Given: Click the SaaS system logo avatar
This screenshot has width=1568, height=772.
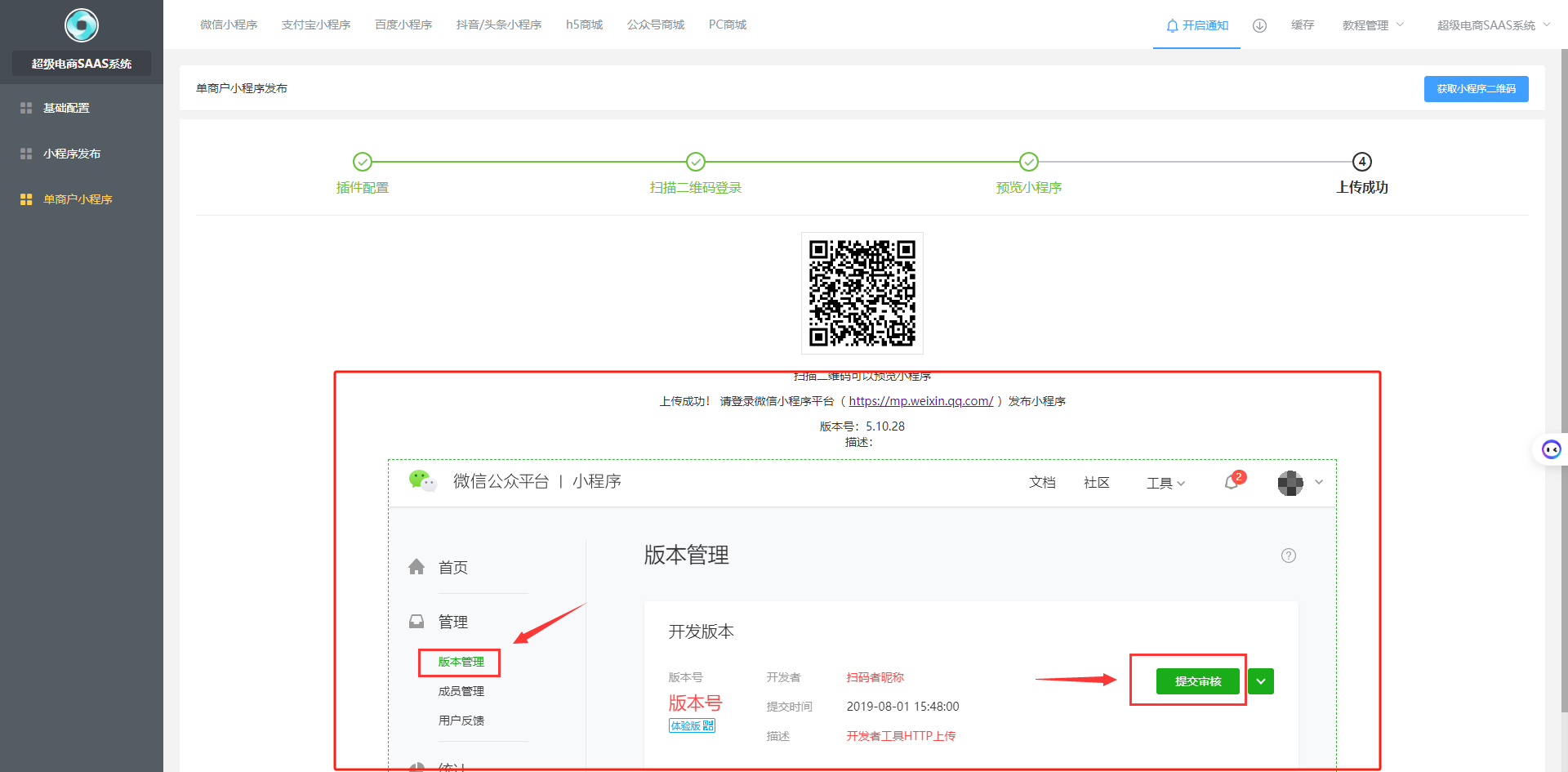Looking at the screenshot, I should point(82,25).
